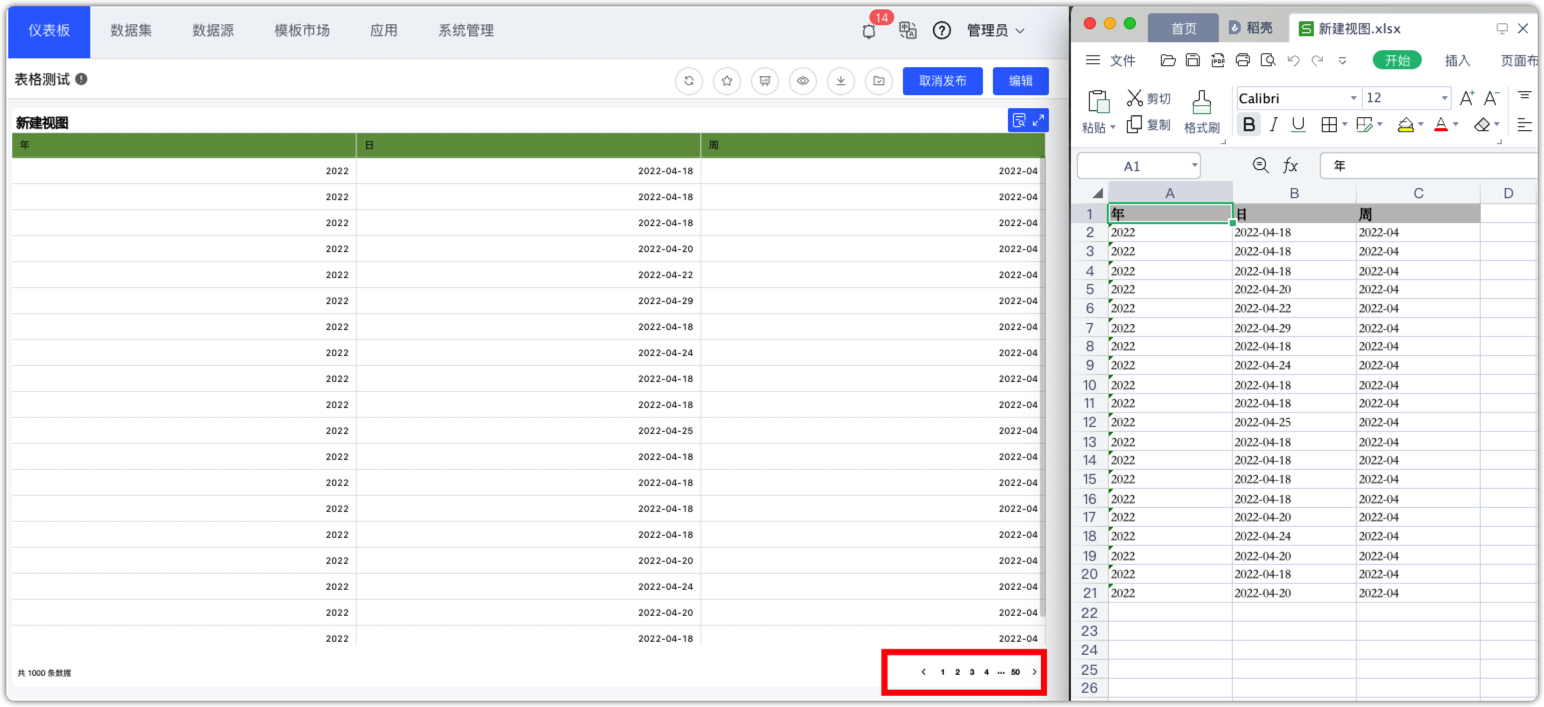Image resolution: width=1544 pixels, height=707 pixels.
Task: Enable italic formatting
Action: coord(1273,124)
